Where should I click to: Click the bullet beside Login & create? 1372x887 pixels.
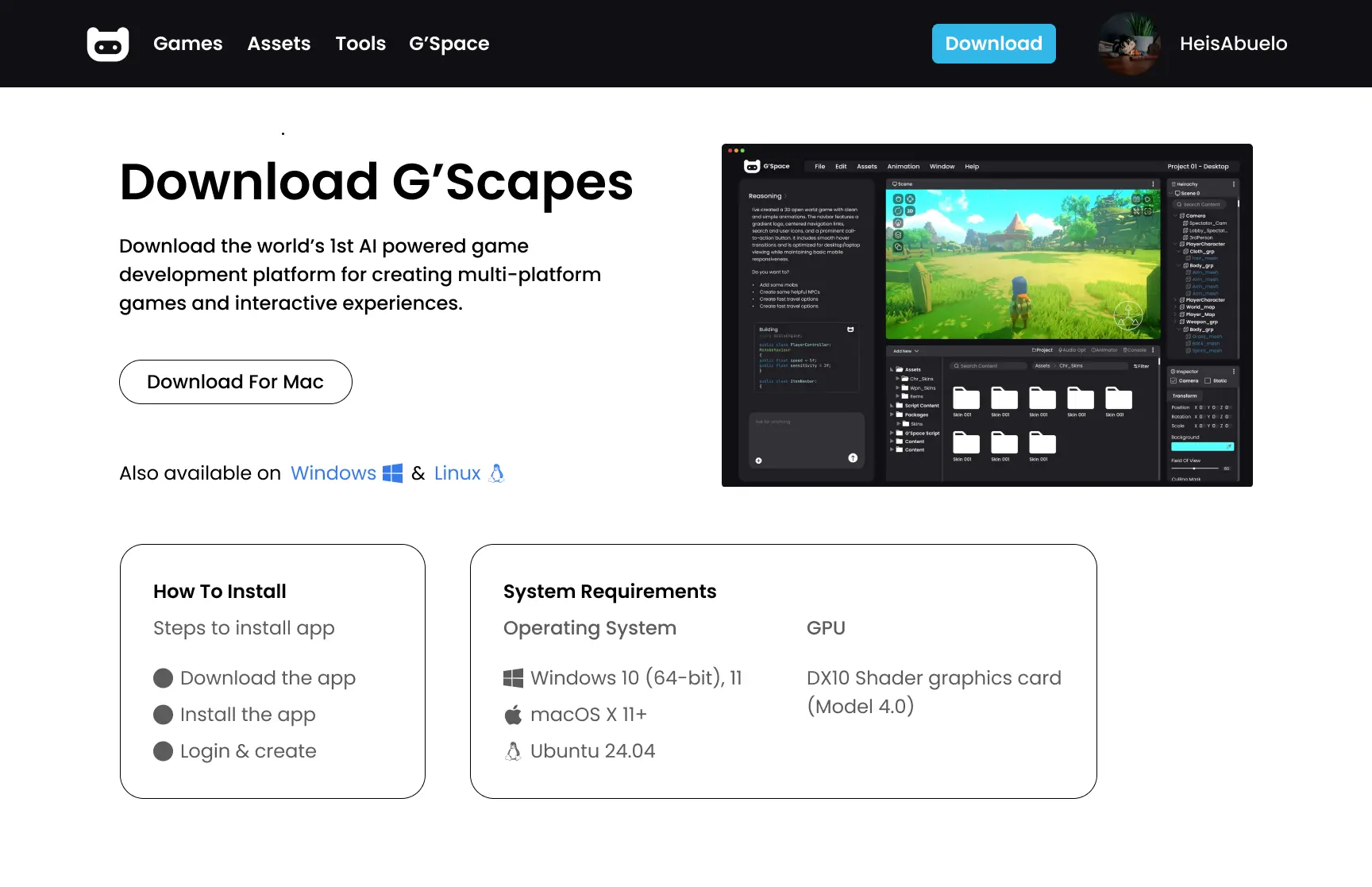click(163, 751)
